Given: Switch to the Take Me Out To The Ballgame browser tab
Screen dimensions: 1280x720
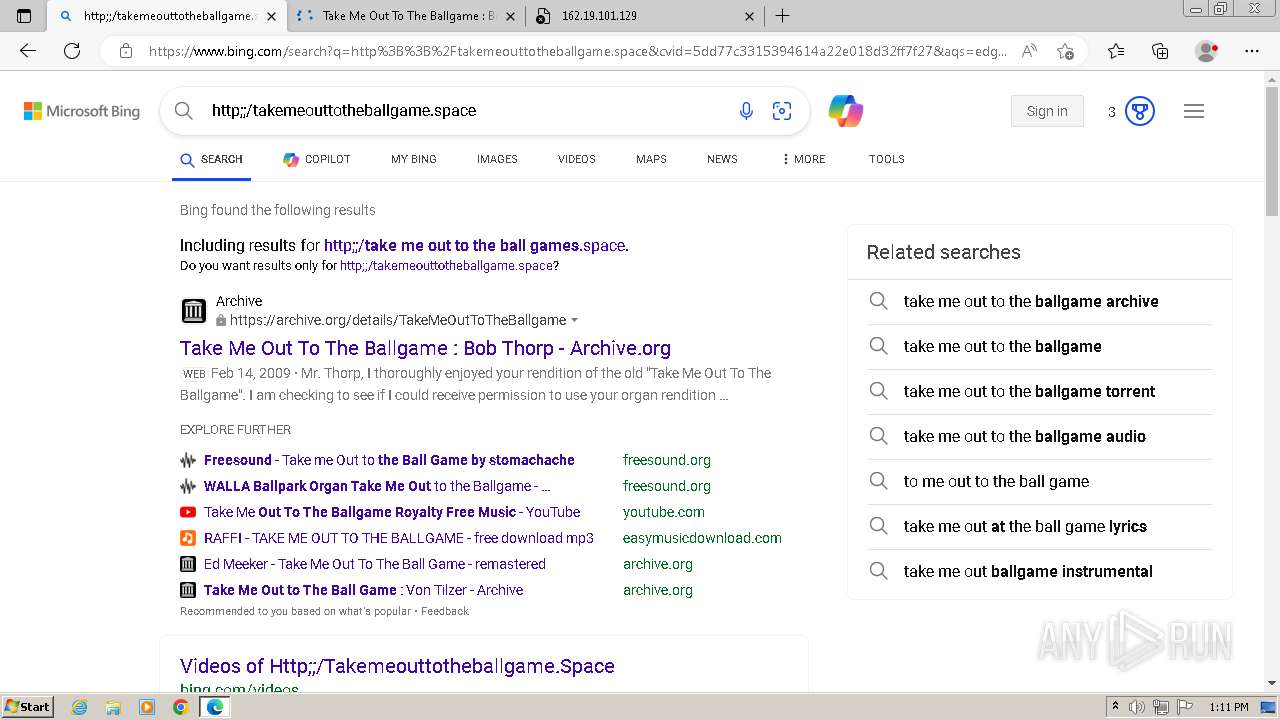Looking at the screenshot, I should (x=408, y=16).
